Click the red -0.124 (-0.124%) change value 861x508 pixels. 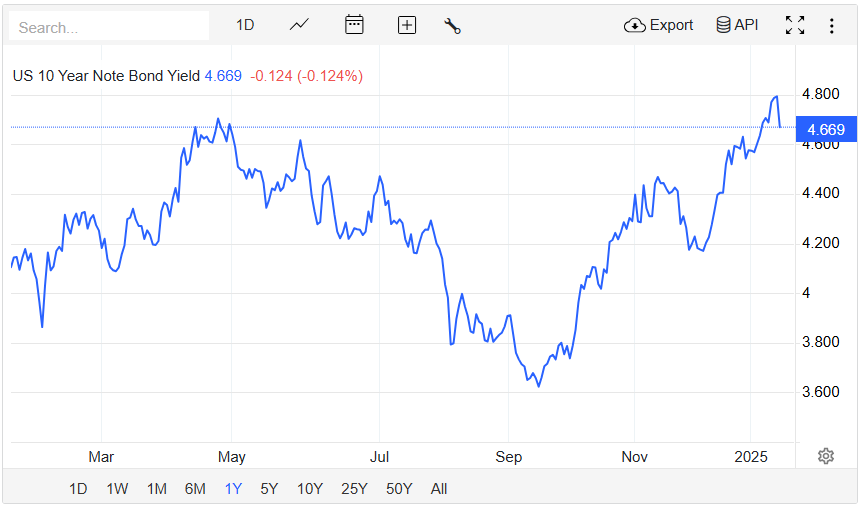(x=306, y=76)
